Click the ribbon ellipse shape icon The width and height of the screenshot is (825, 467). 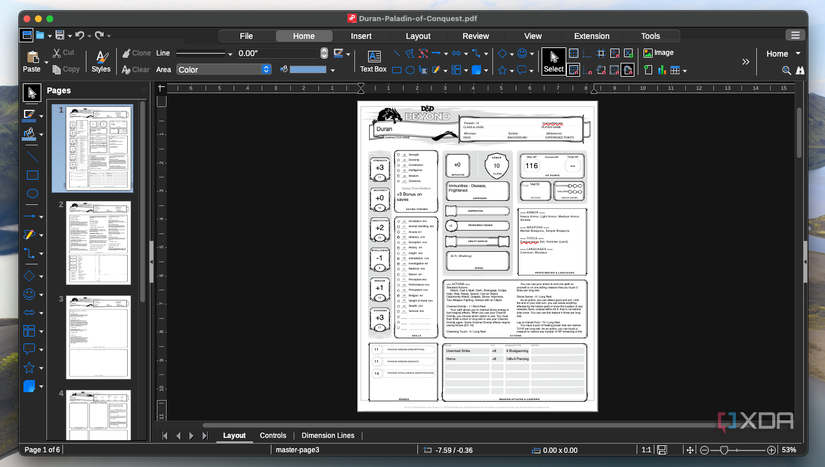[410, 70]
